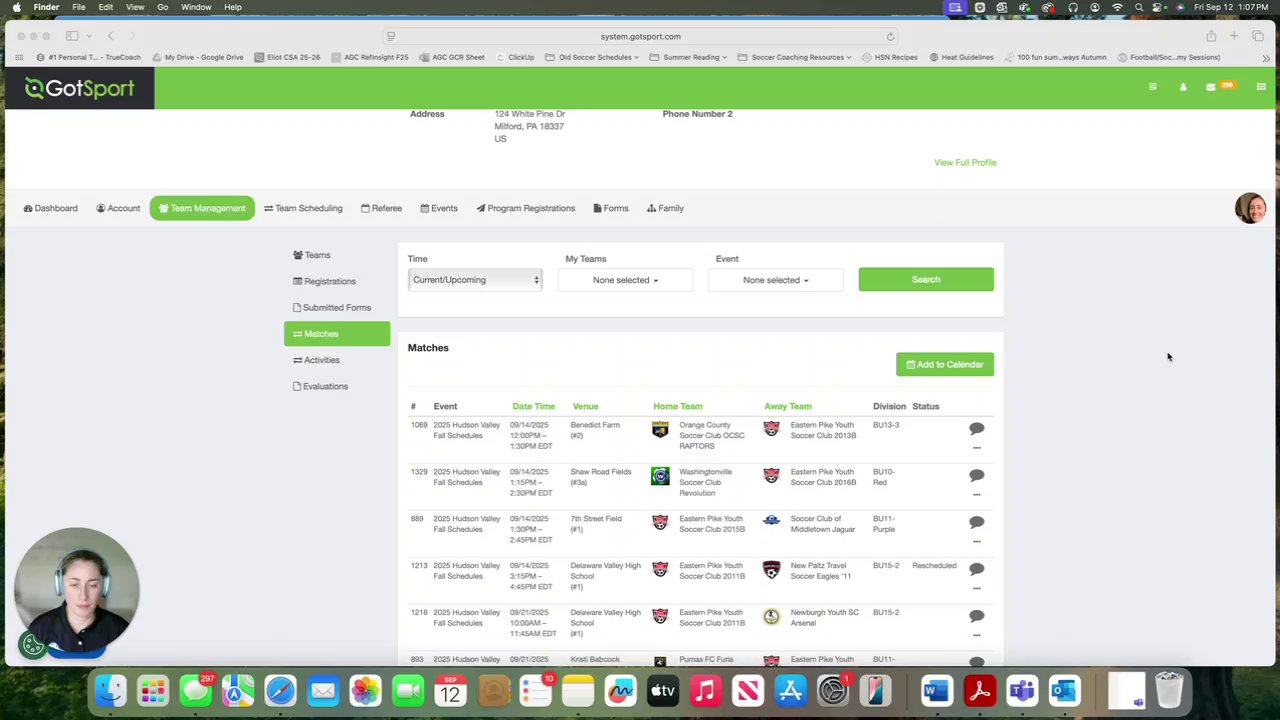The width and height of the screenshot is (1280, 720).
Task: Expand more options under match 889
Action: point(976,541)
